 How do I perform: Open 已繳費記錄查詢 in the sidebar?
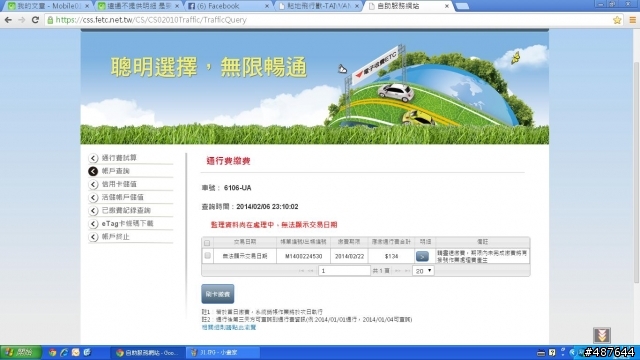tap(126, 211)
